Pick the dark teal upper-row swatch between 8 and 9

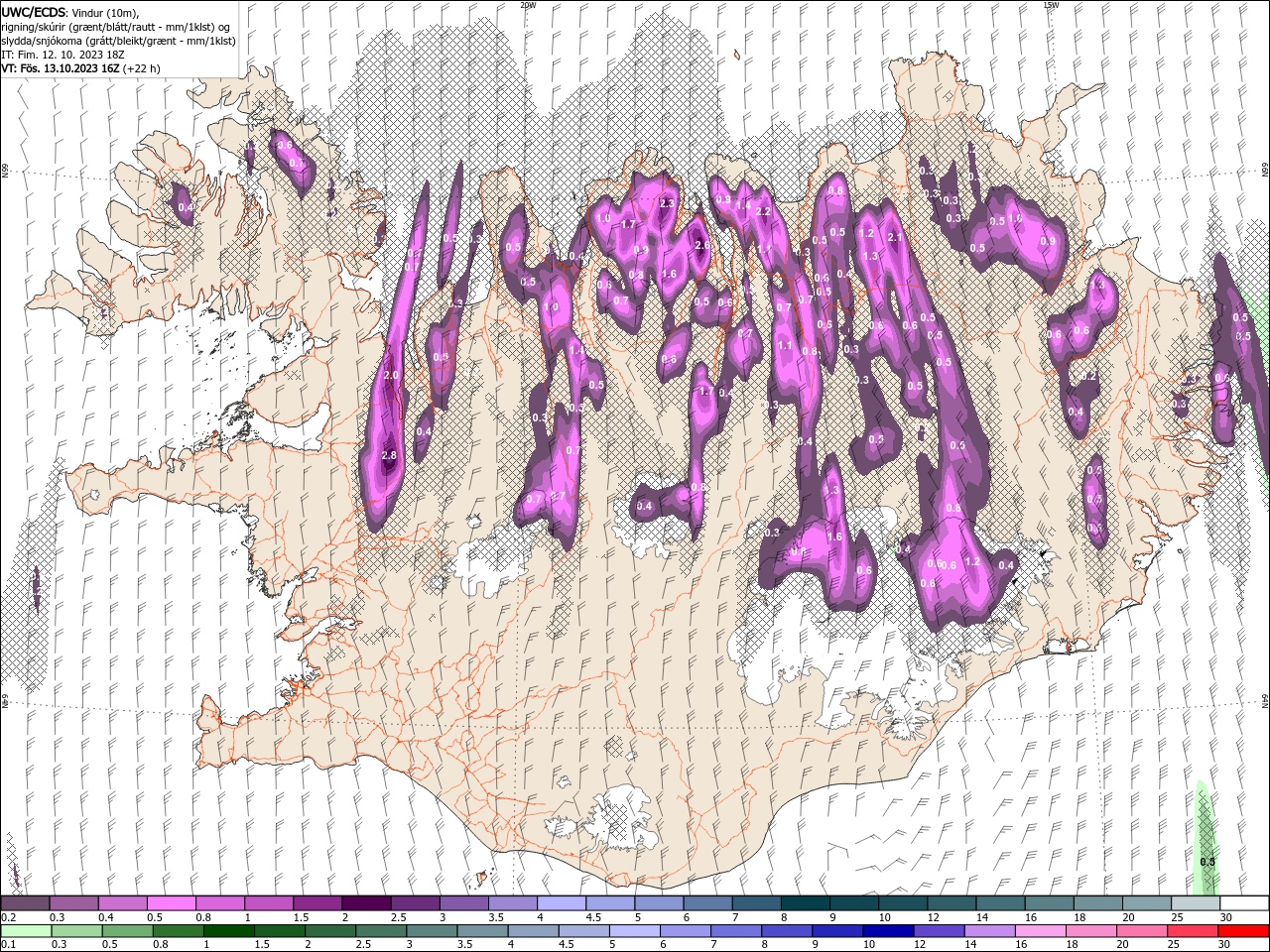[x=805, y=902]
